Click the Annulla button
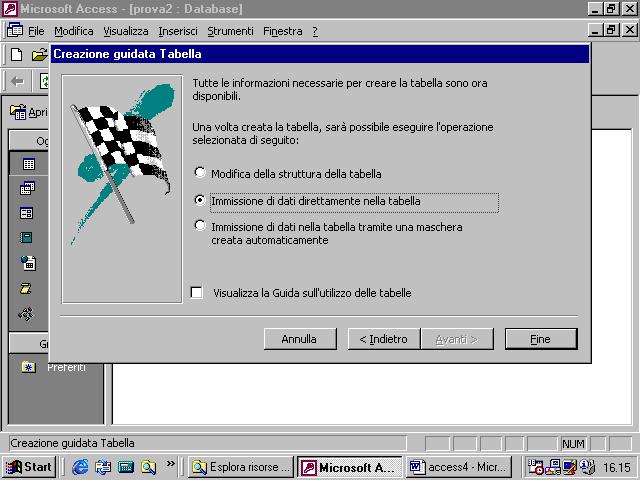Viewport: 640px width, 480px height. (x=300, y=339)
